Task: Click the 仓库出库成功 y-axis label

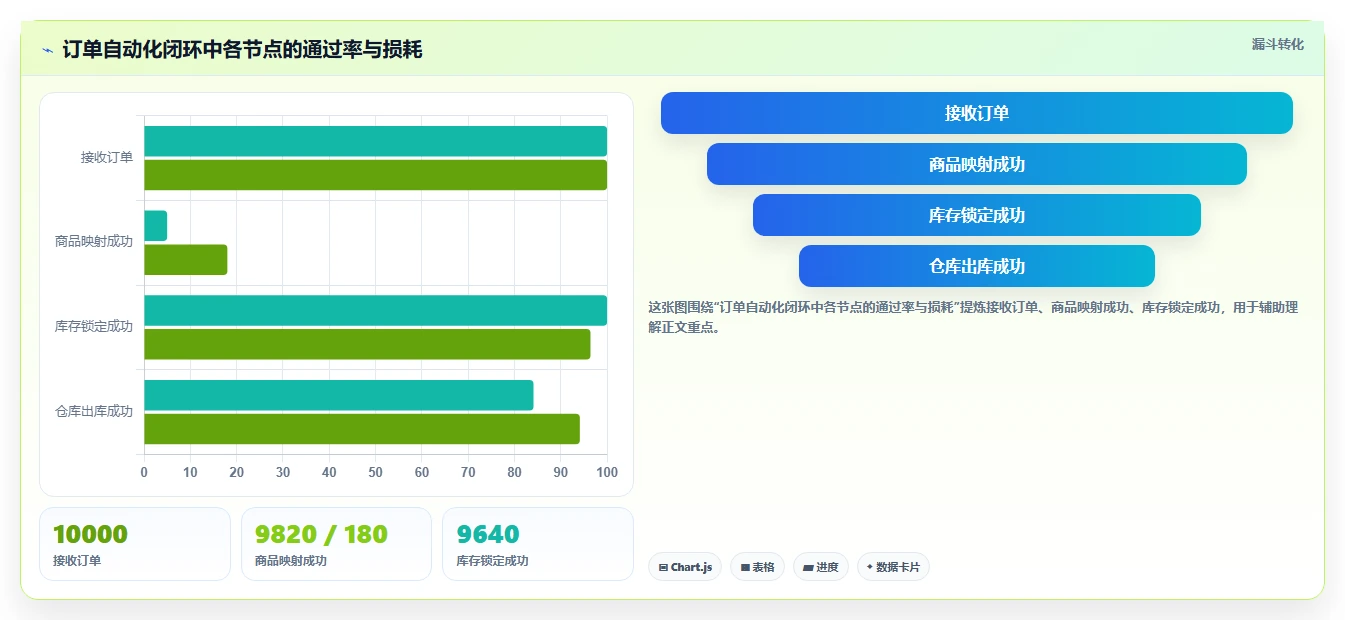Action: point(94,411)
